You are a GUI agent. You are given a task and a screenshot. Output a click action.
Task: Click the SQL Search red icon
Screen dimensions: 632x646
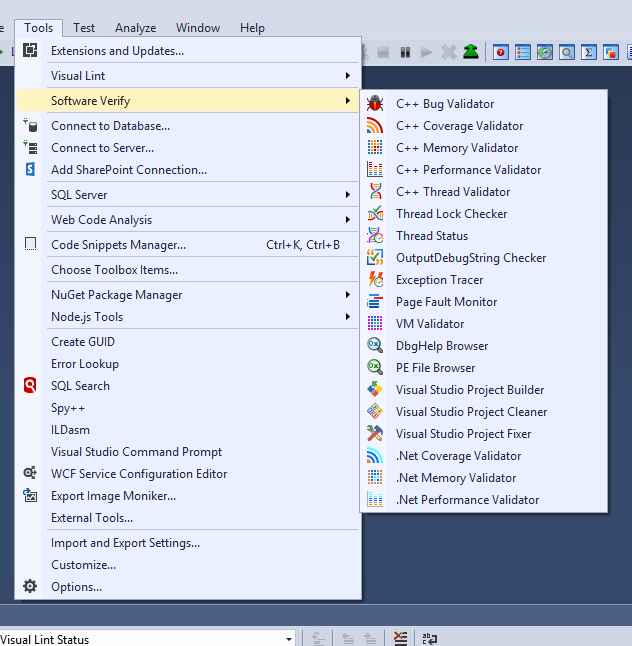[30, 385]
